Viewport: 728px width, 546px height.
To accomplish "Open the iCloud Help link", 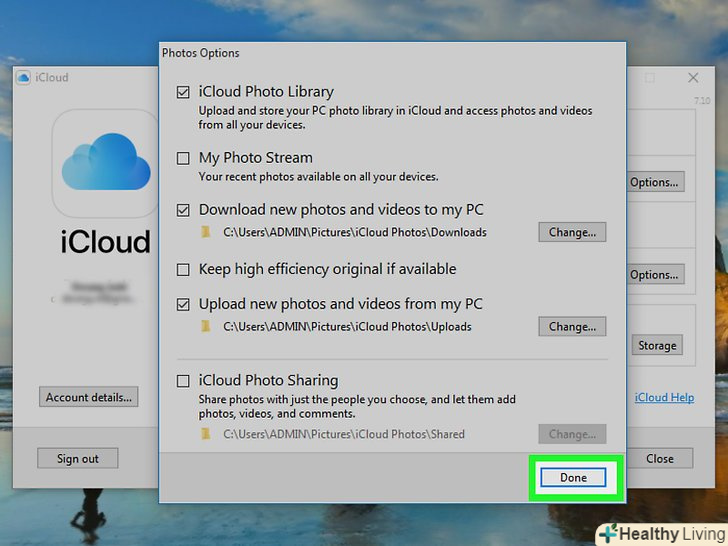I will [664, 398].
